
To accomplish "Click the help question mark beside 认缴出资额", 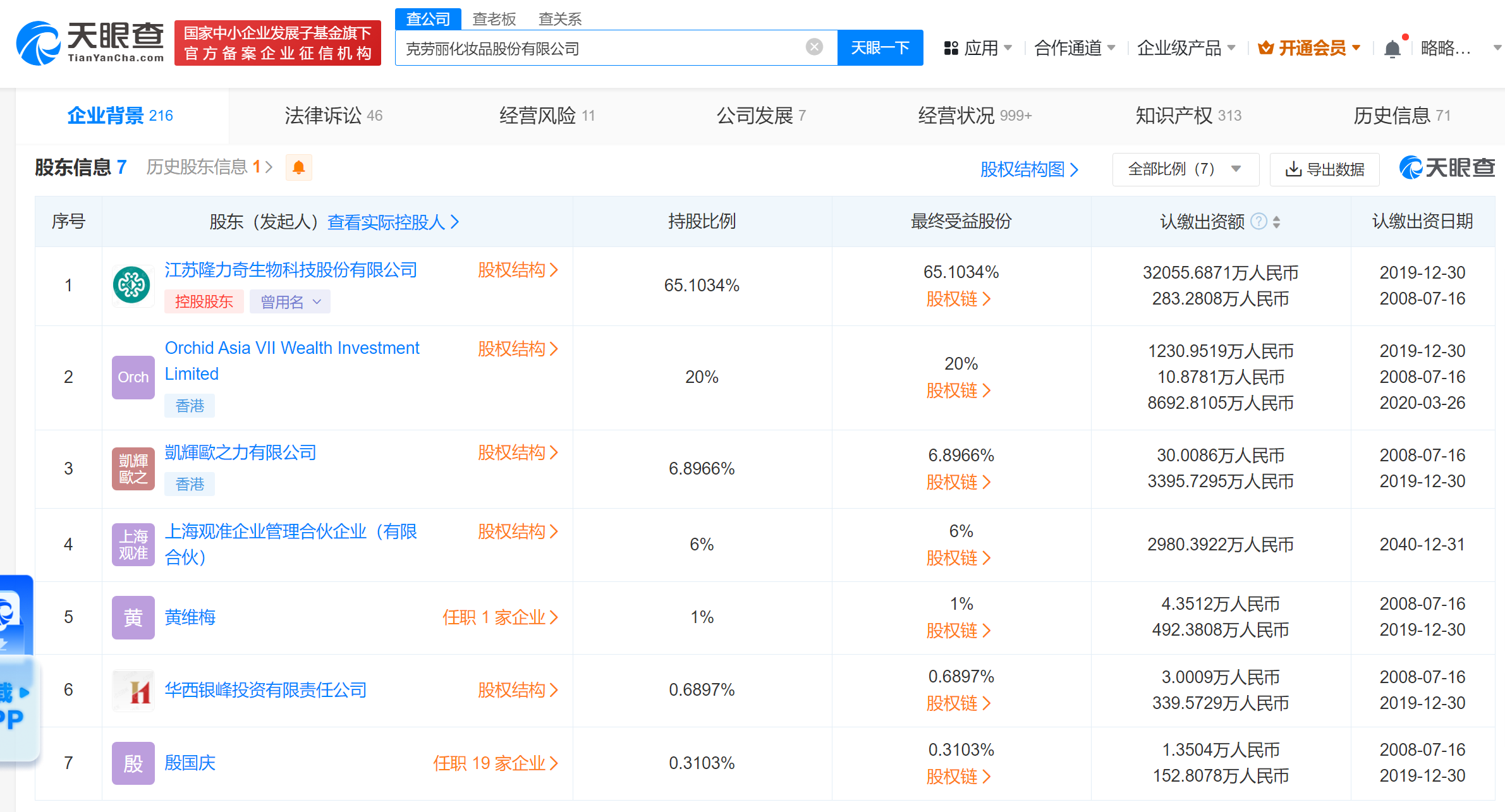I will (x=1258, y=221).
